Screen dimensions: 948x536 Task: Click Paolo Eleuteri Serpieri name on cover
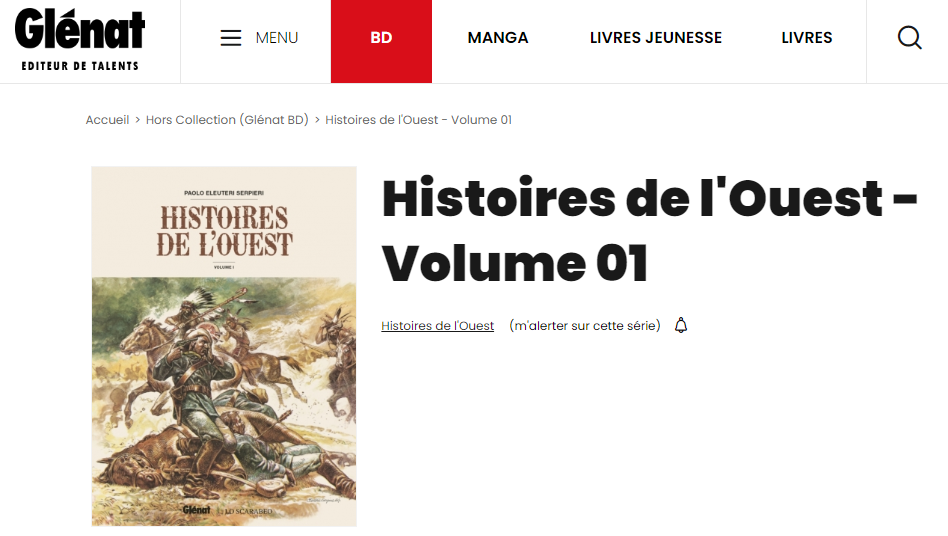(224, 193)
